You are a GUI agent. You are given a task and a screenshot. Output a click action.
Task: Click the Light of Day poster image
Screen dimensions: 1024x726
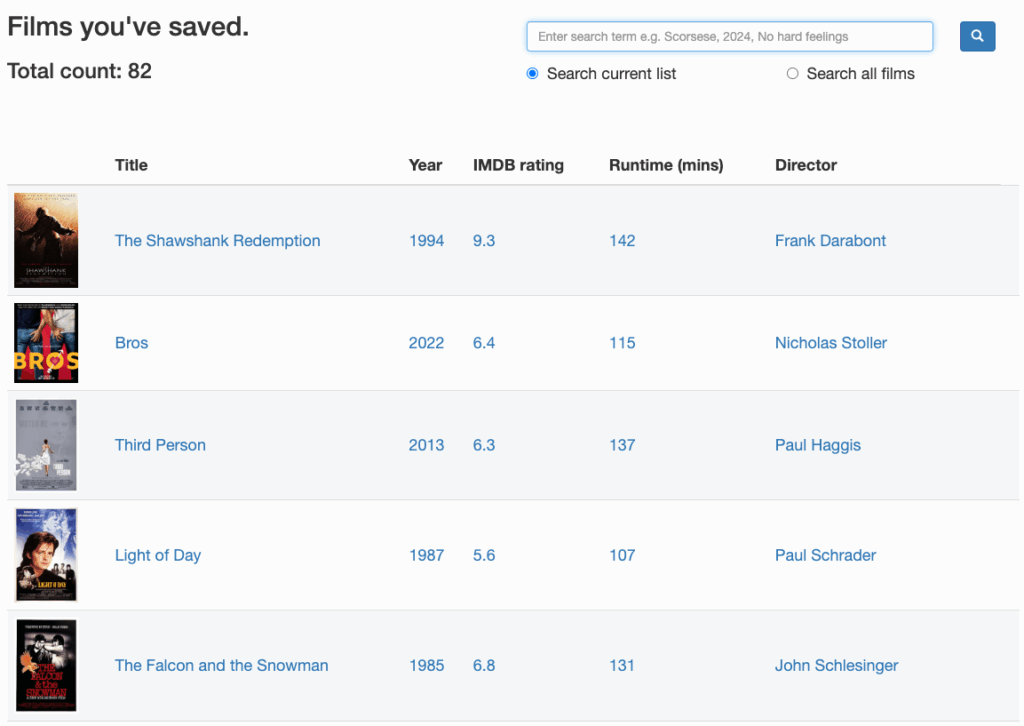[x=46, y=555]
